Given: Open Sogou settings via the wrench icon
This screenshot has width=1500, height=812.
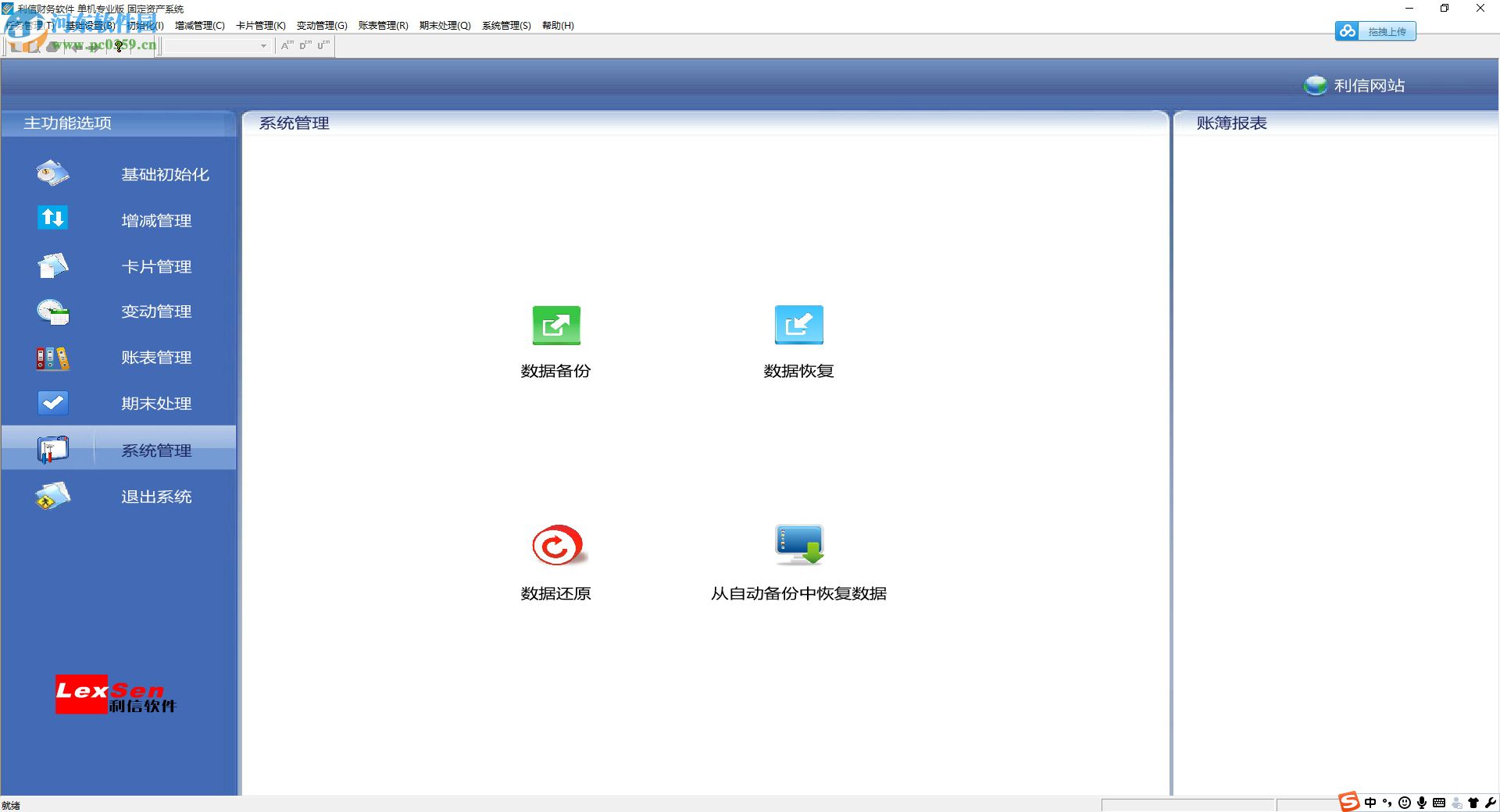Looking at the screenshot, I should tap(1491, 803).
